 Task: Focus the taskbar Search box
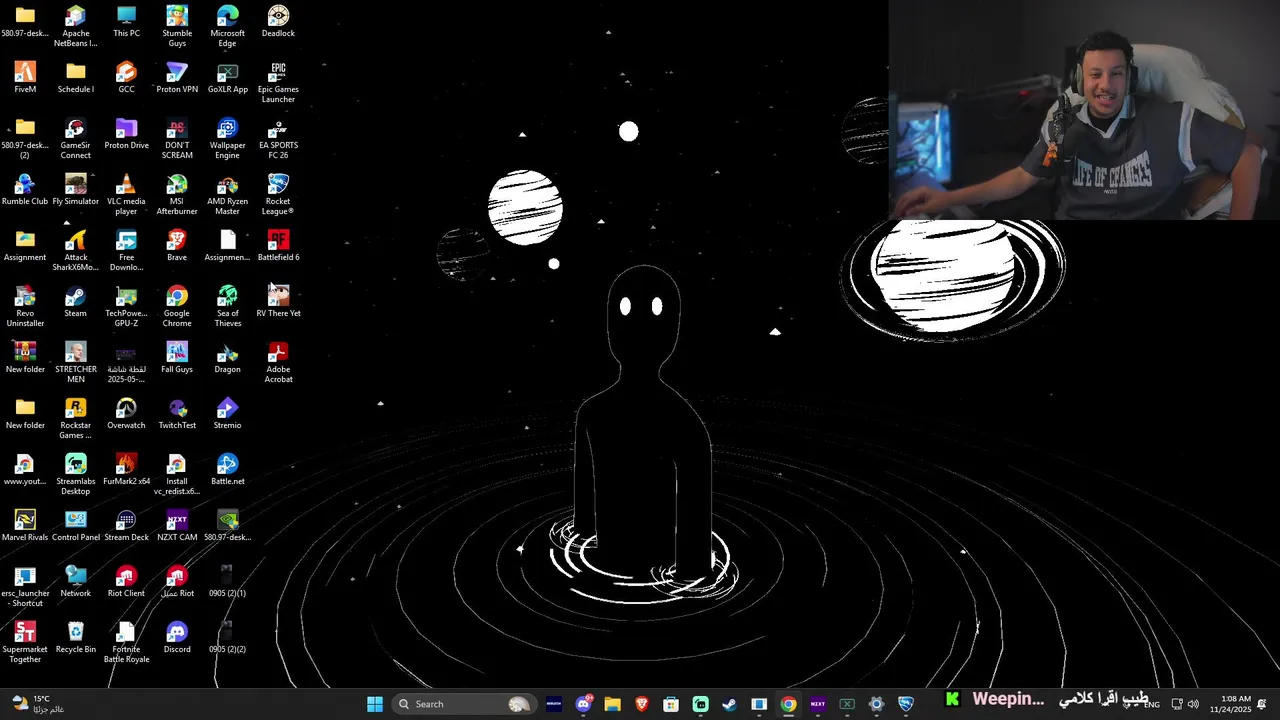point(464,704)
